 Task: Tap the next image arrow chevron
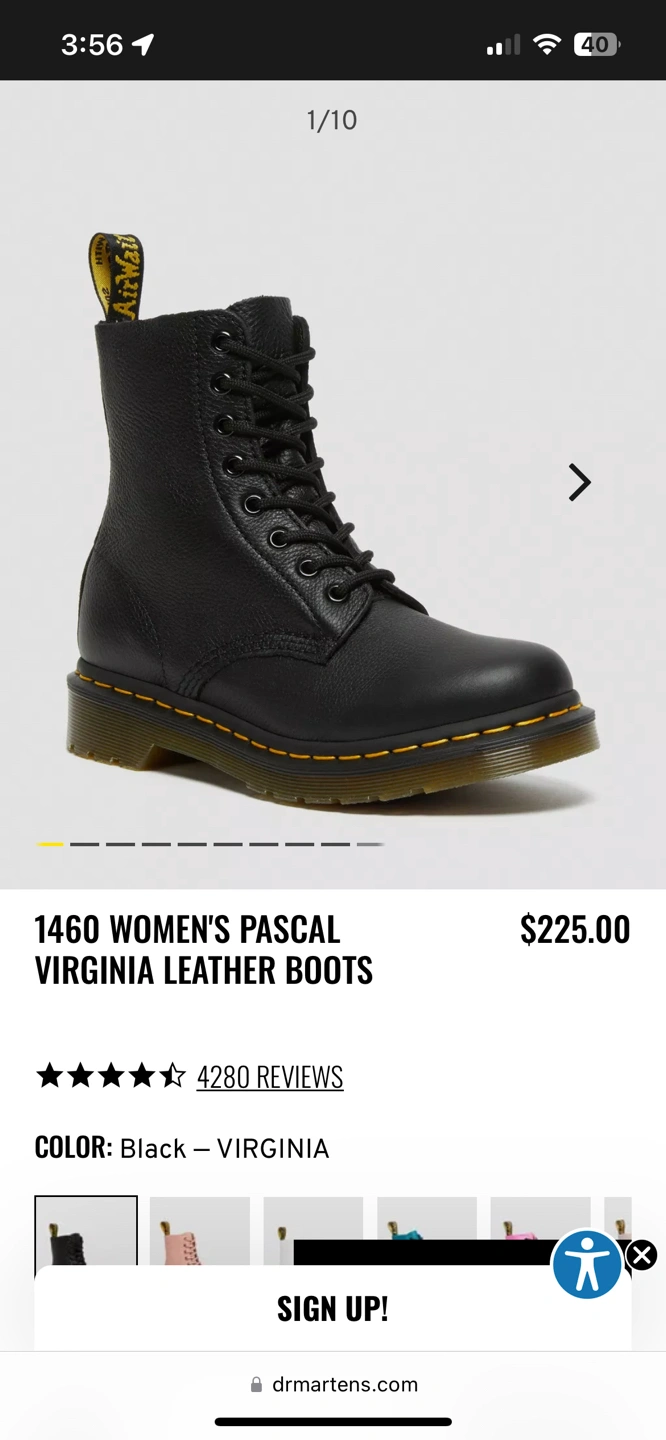[x=580, y=482]
